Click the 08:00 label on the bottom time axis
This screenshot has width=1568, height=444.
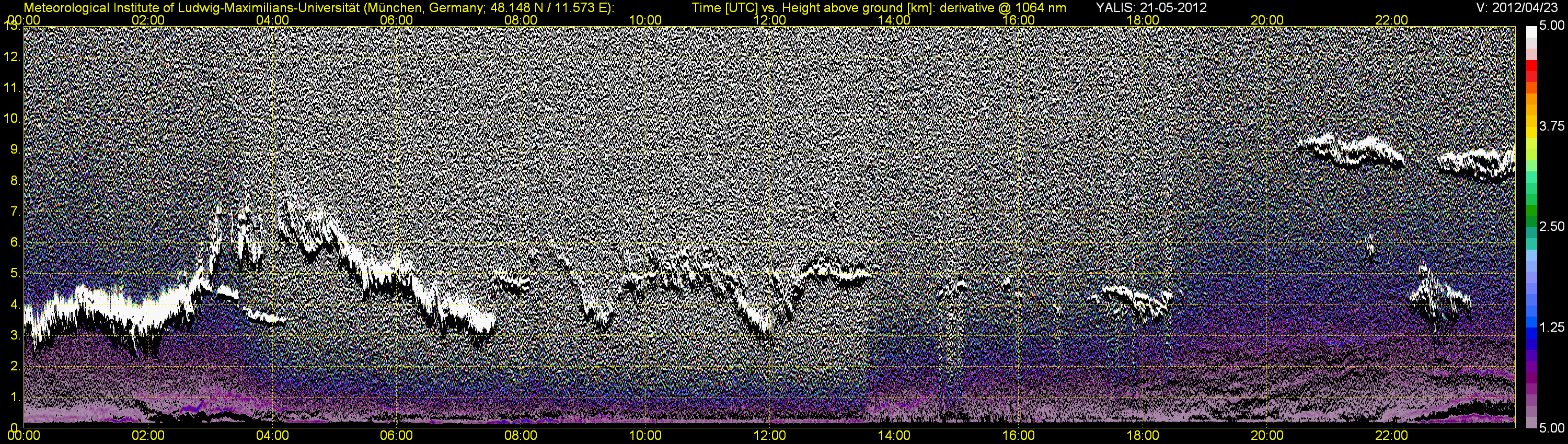click(521, 436)
